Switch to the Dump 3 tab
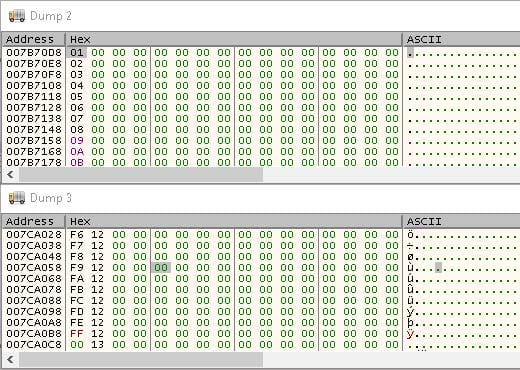The height and width of the screenshot is (370, 520). 51,198
